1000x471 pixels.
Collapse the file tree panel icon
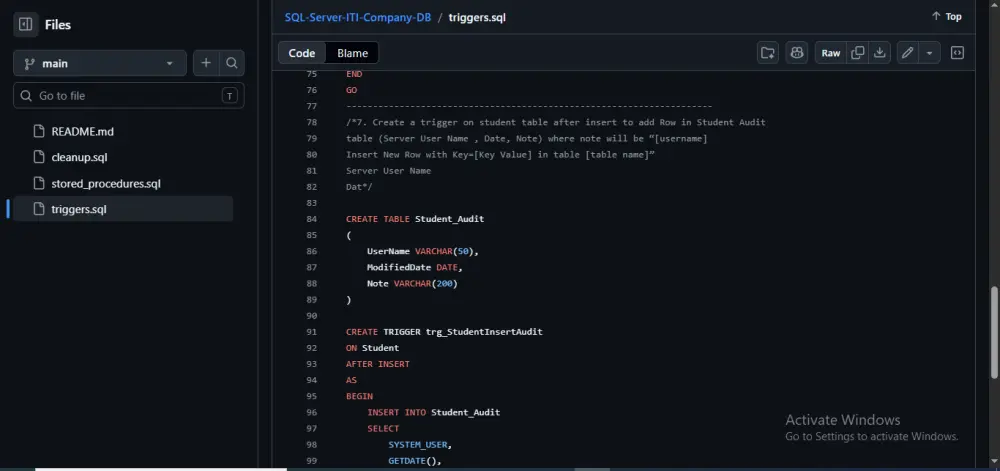pos(26,25)
